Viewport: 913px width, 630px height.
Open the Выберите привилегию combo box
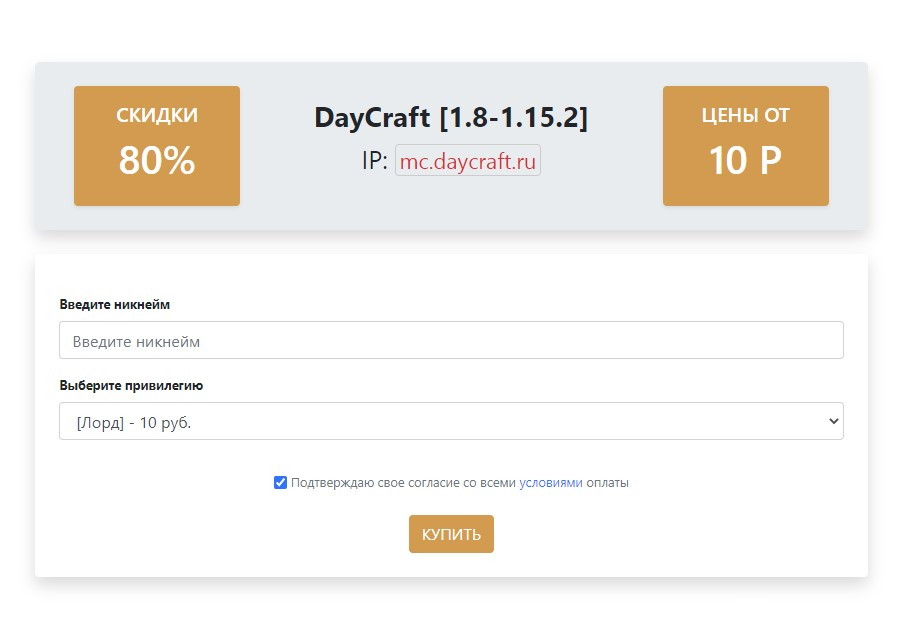(x=451, y=421)
